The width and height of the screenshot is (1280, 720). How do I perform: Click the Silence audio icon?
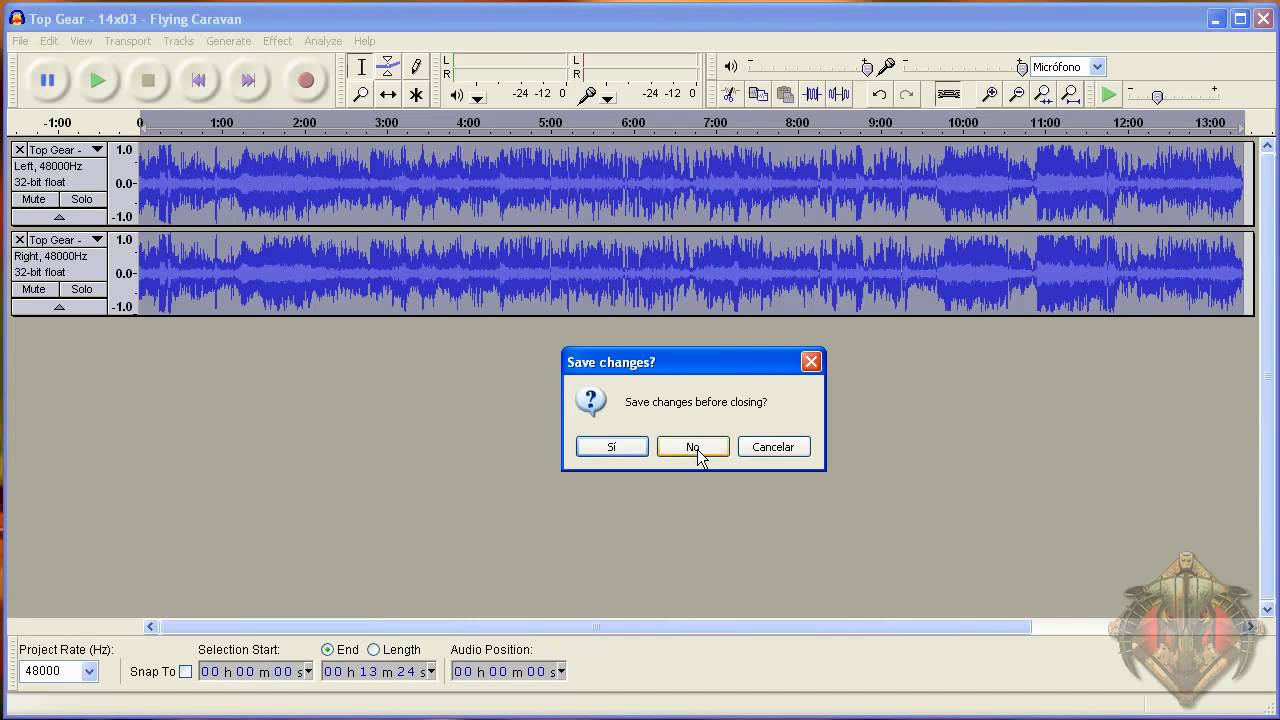point(839,94)
